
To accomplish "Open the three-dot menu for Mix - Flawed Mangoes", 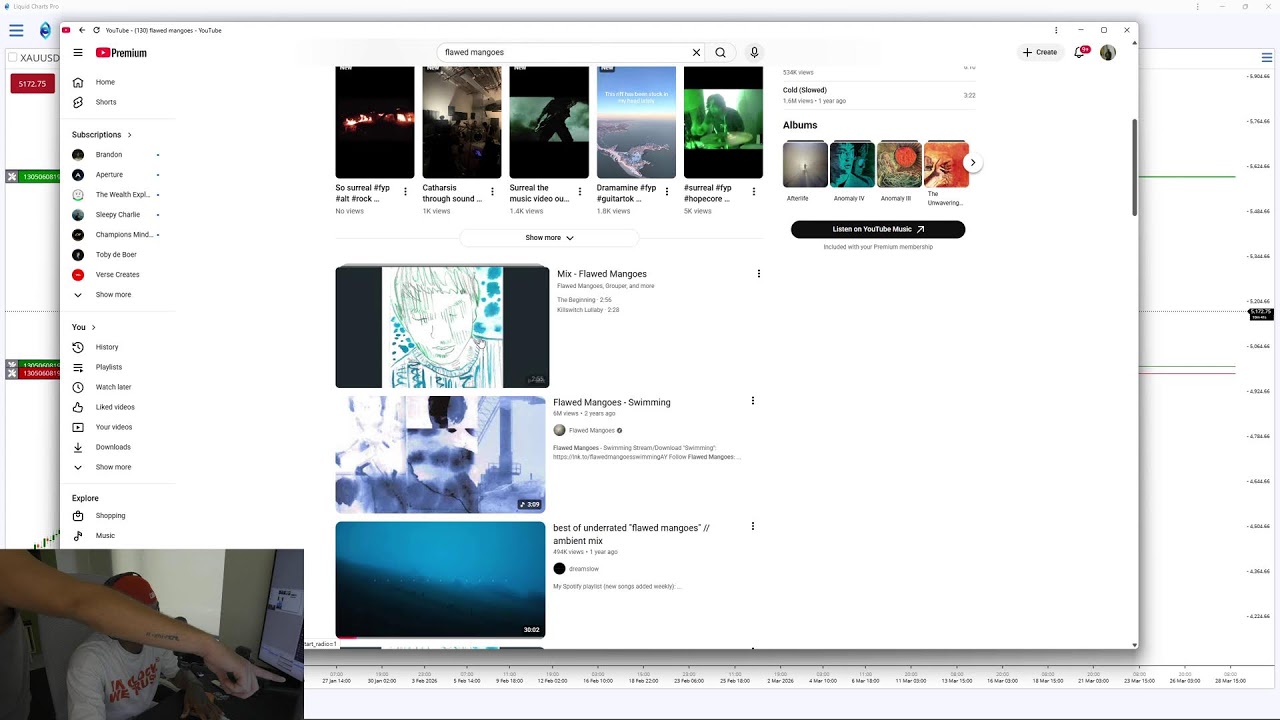I will click(x=758, y=274).
